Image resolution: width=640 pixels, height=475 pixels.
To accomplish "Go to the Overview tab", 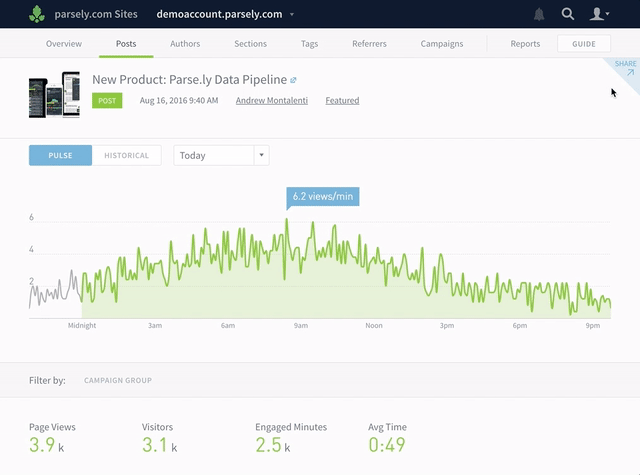I will pyautogui.click(x=64, y=44).
